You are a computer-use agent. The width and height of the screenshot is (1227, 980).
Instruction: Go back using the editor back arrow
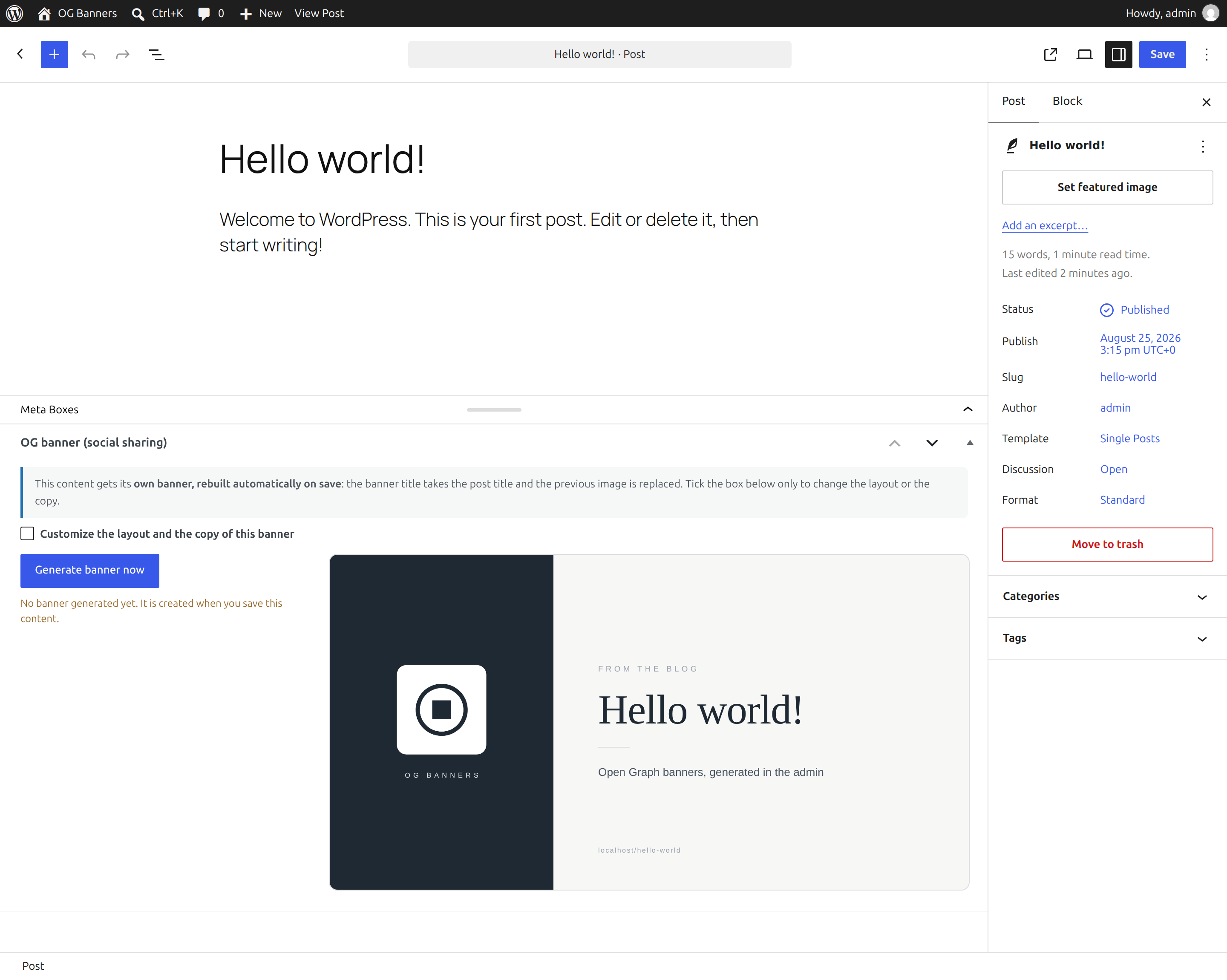point(20,54)
